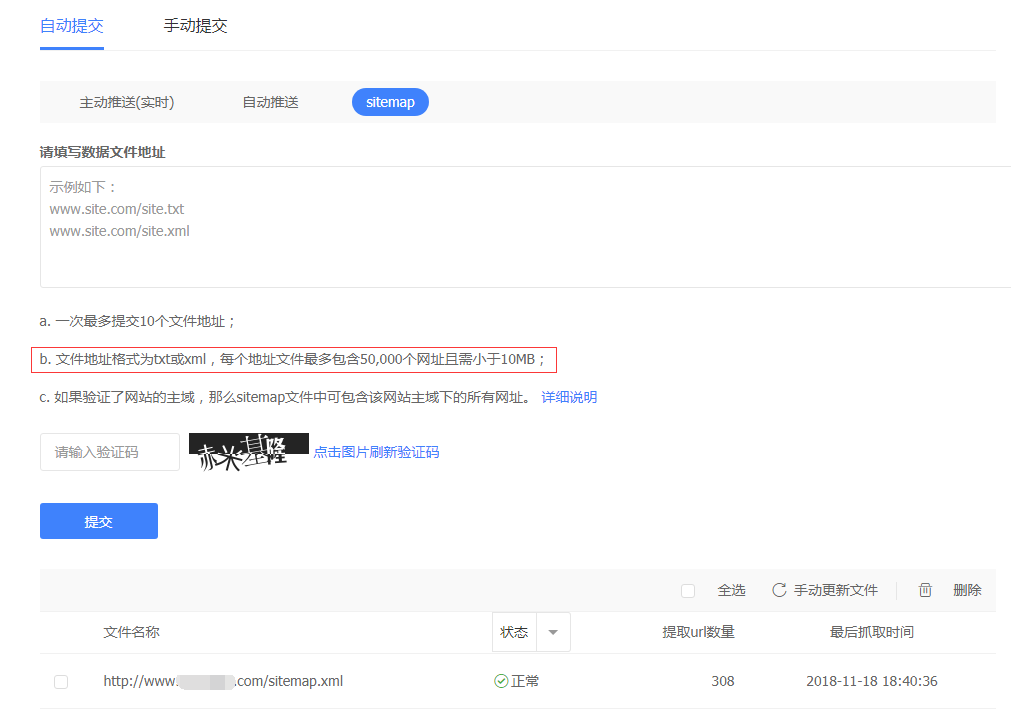Viewport: 1011px width, 714px height.
Task: Select the sitemap pill tab
Action: [390, 102]
